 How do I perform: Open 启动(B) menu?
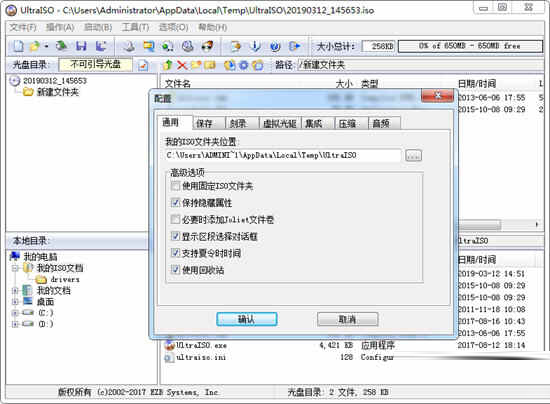(98, 27)
